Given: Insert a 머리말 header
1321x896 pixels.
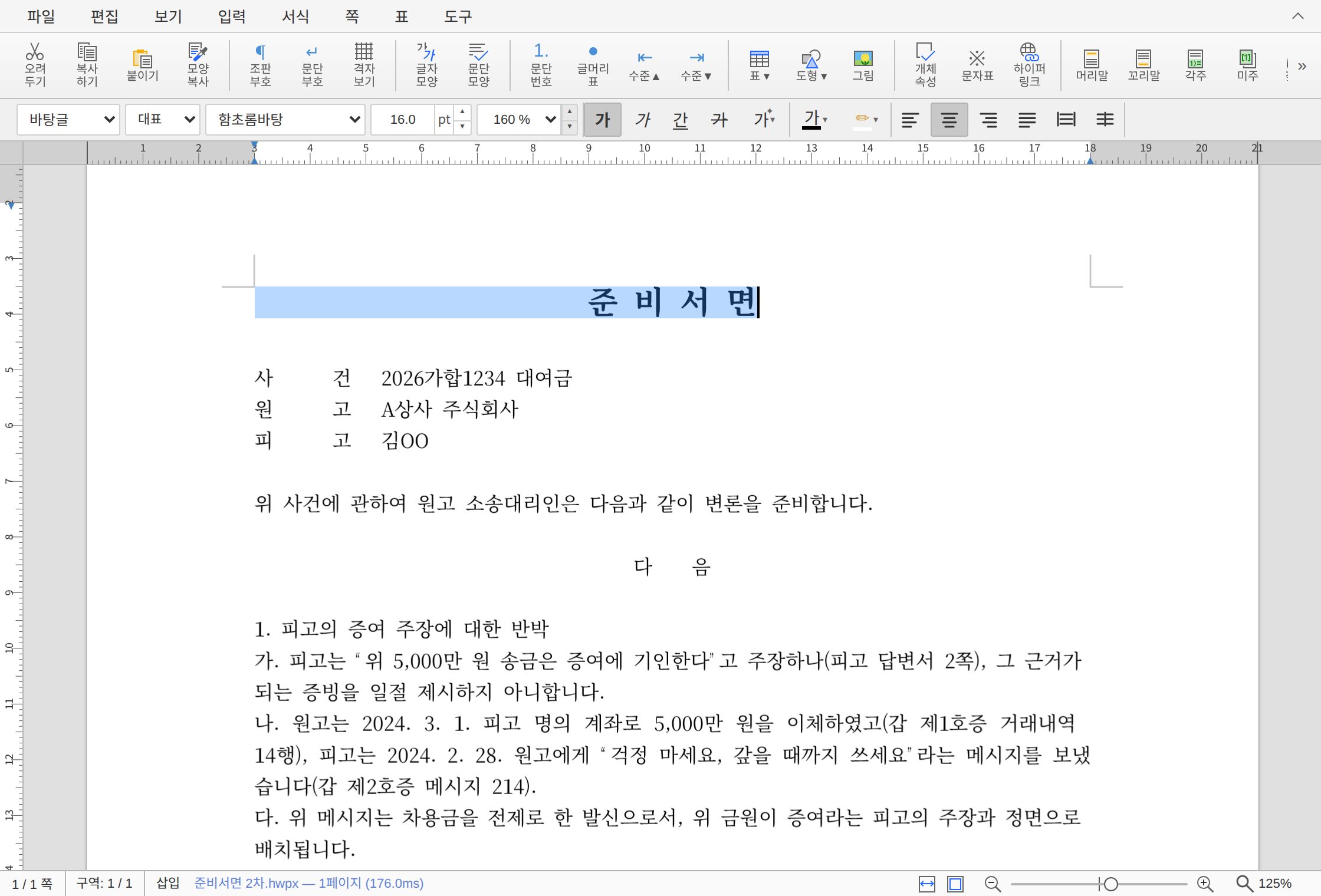Looking at the screenshot, I should pos(1092,64).
